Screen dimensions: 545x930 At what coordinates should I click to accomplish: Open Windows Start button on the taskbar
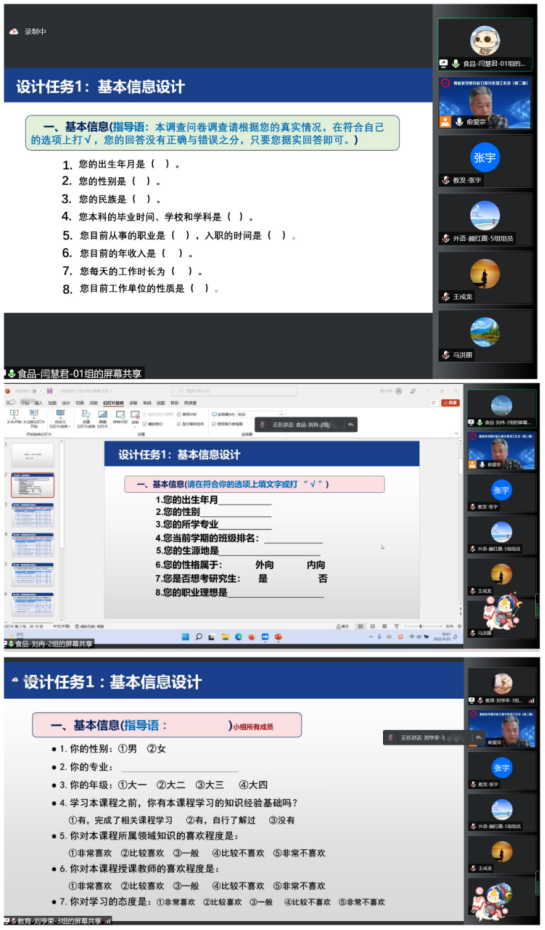tap(186, 637)
